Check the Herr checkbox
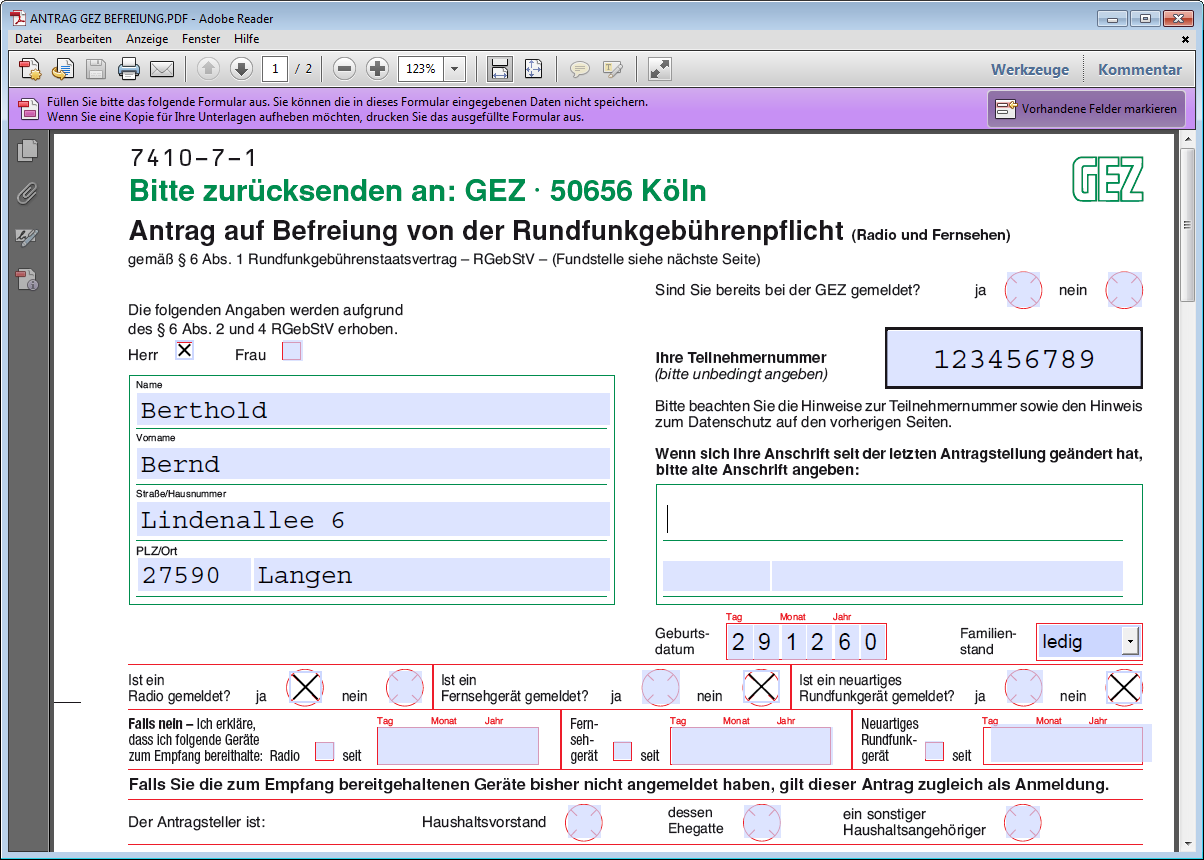The height and width of the screenshot is (860, 1204). [x=184, y=351]
